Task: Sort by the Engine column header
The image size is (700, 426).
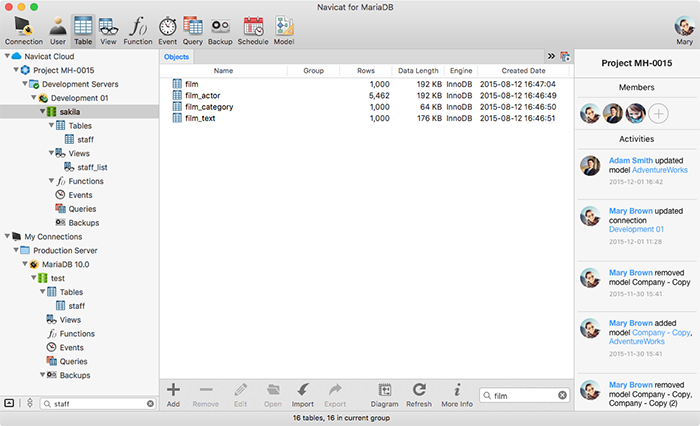Action: pos(461,71)
